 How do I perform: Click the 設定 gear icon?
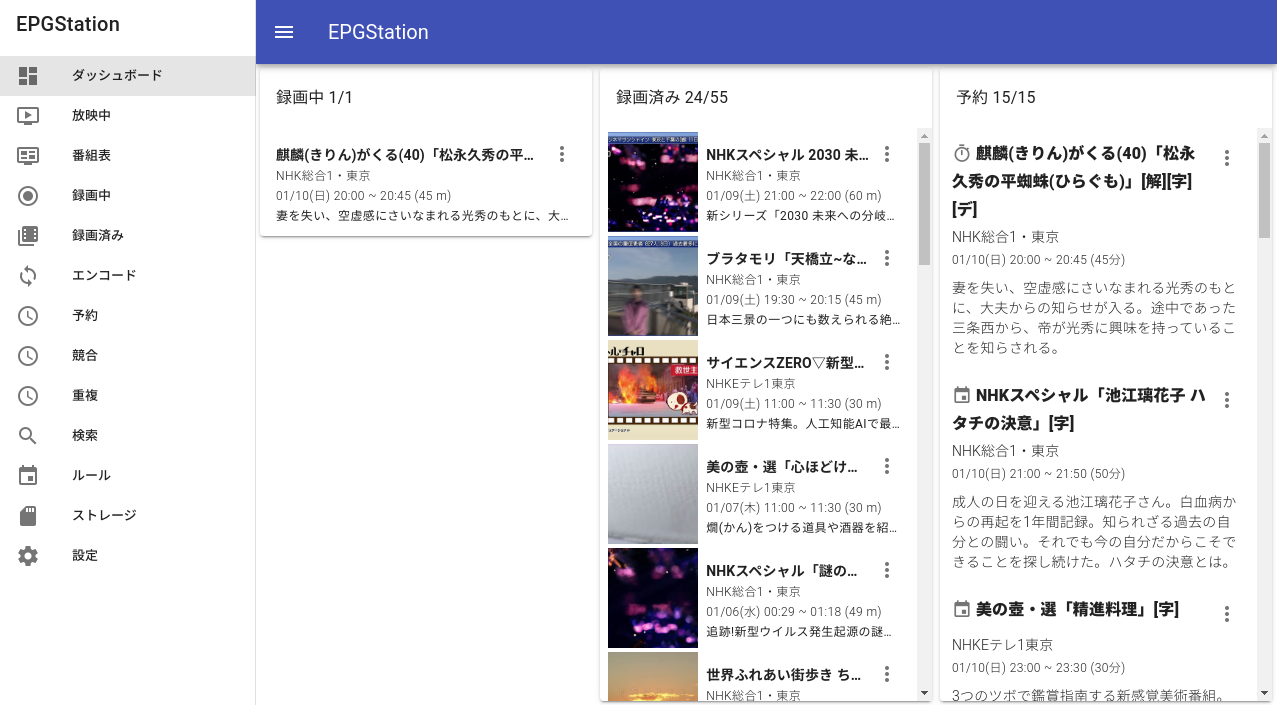[x=28, y=555]
